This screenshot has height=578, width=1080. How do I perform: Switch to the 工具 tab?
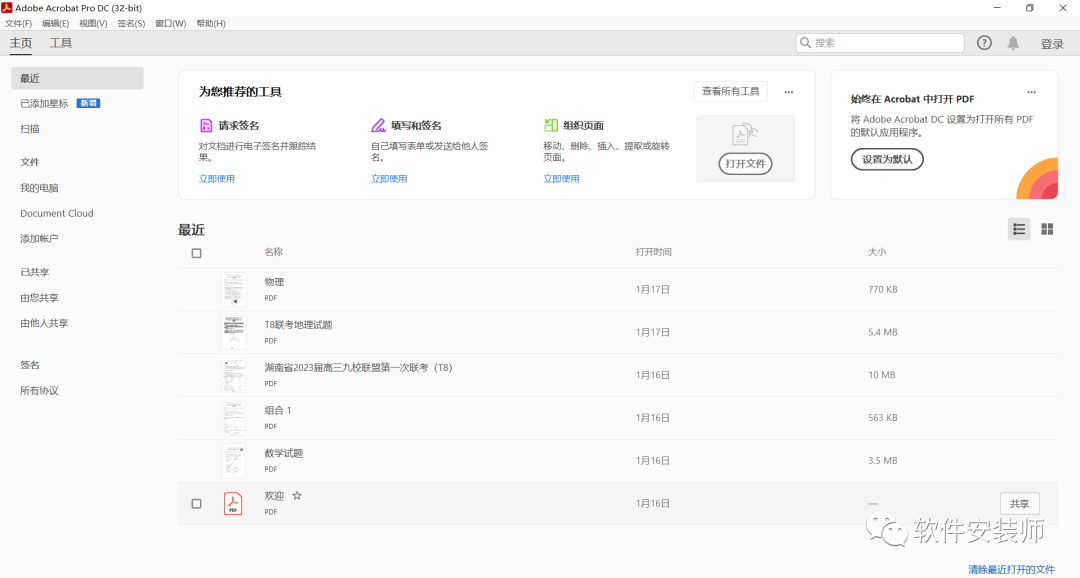(61, 43)
